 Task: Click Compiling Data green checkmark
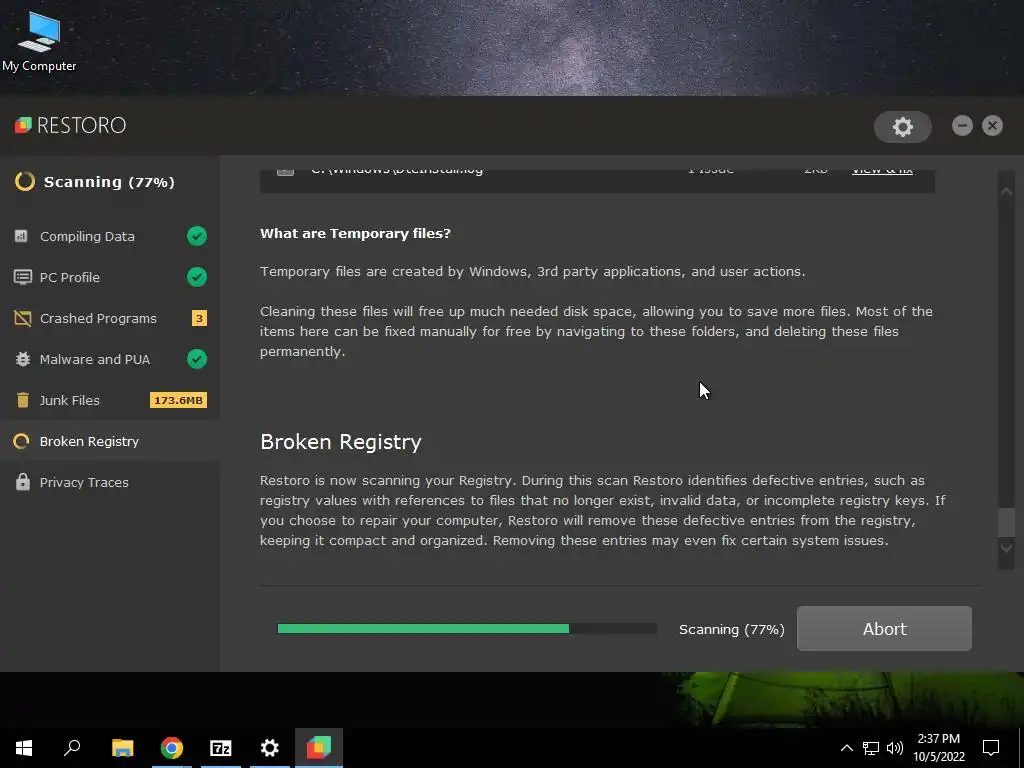click(x=197, y=236)
